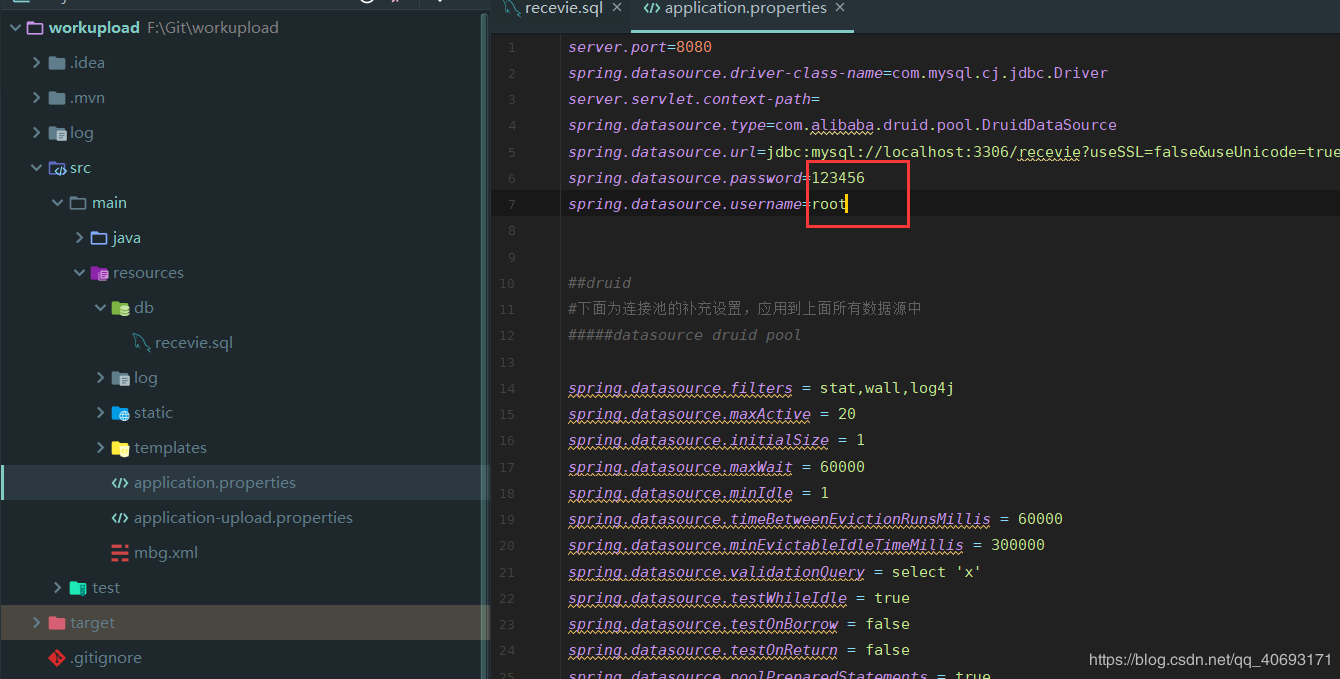This screenshot has height=679, width=1340.
Task: Click the minEvictableIdleTimeMillis = 300000 line
Action: [806, 545]
